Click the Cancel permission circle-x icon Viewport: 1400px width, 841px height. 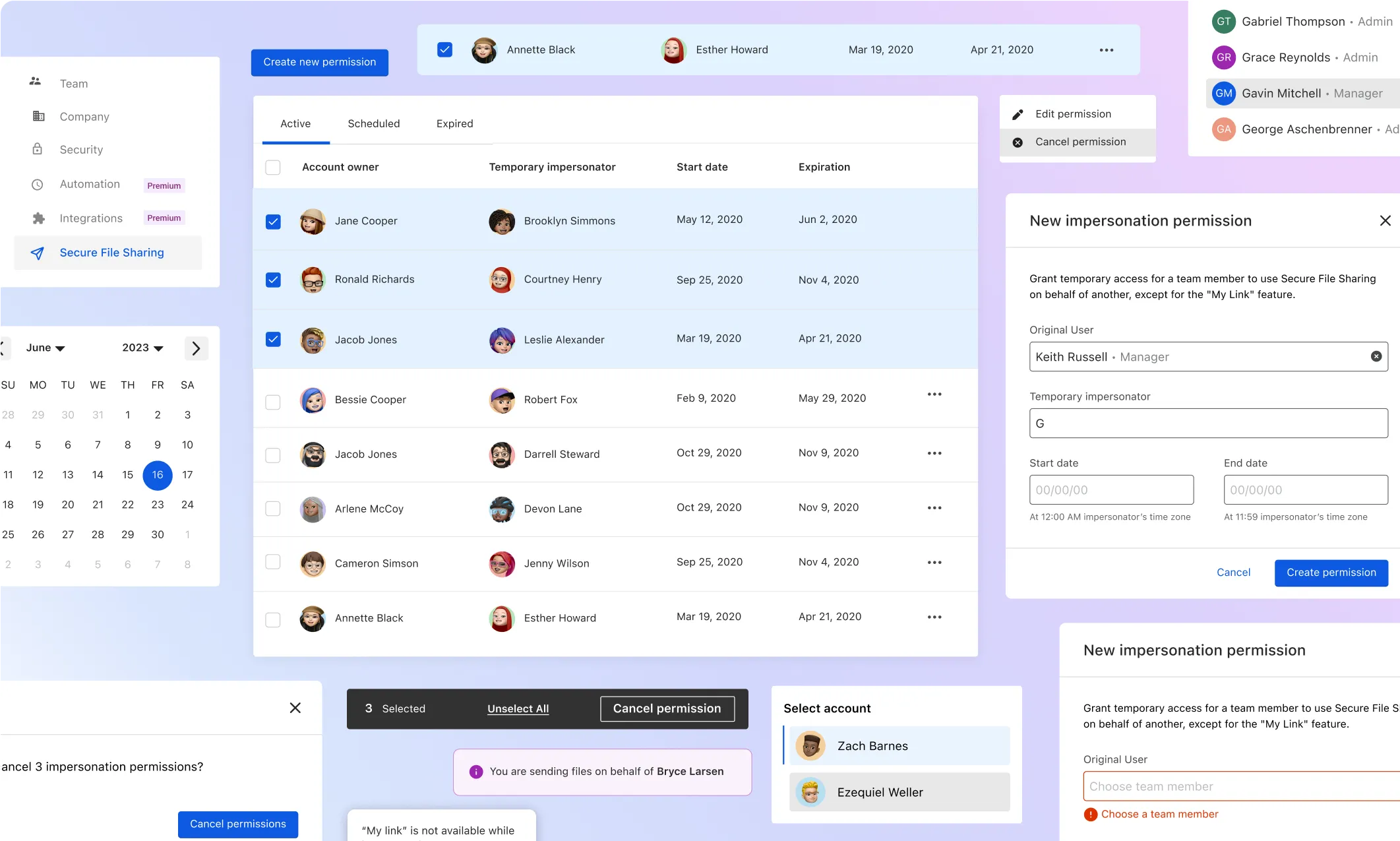click(x=1018, y=142)
